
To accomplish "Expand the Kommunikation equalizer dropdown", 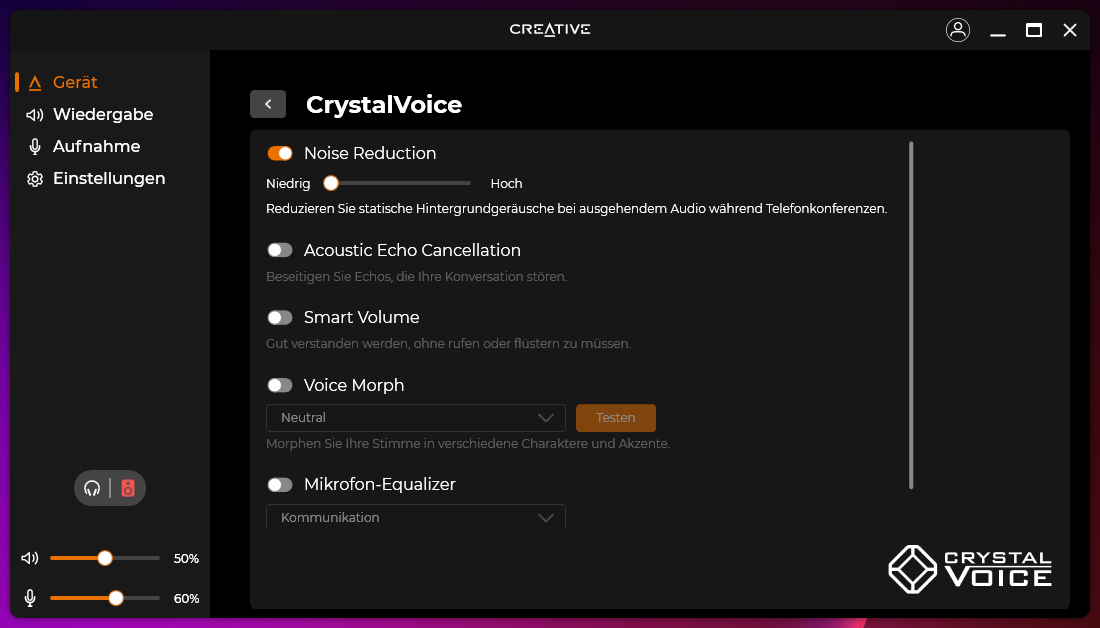I will click(x=415, y=517).
